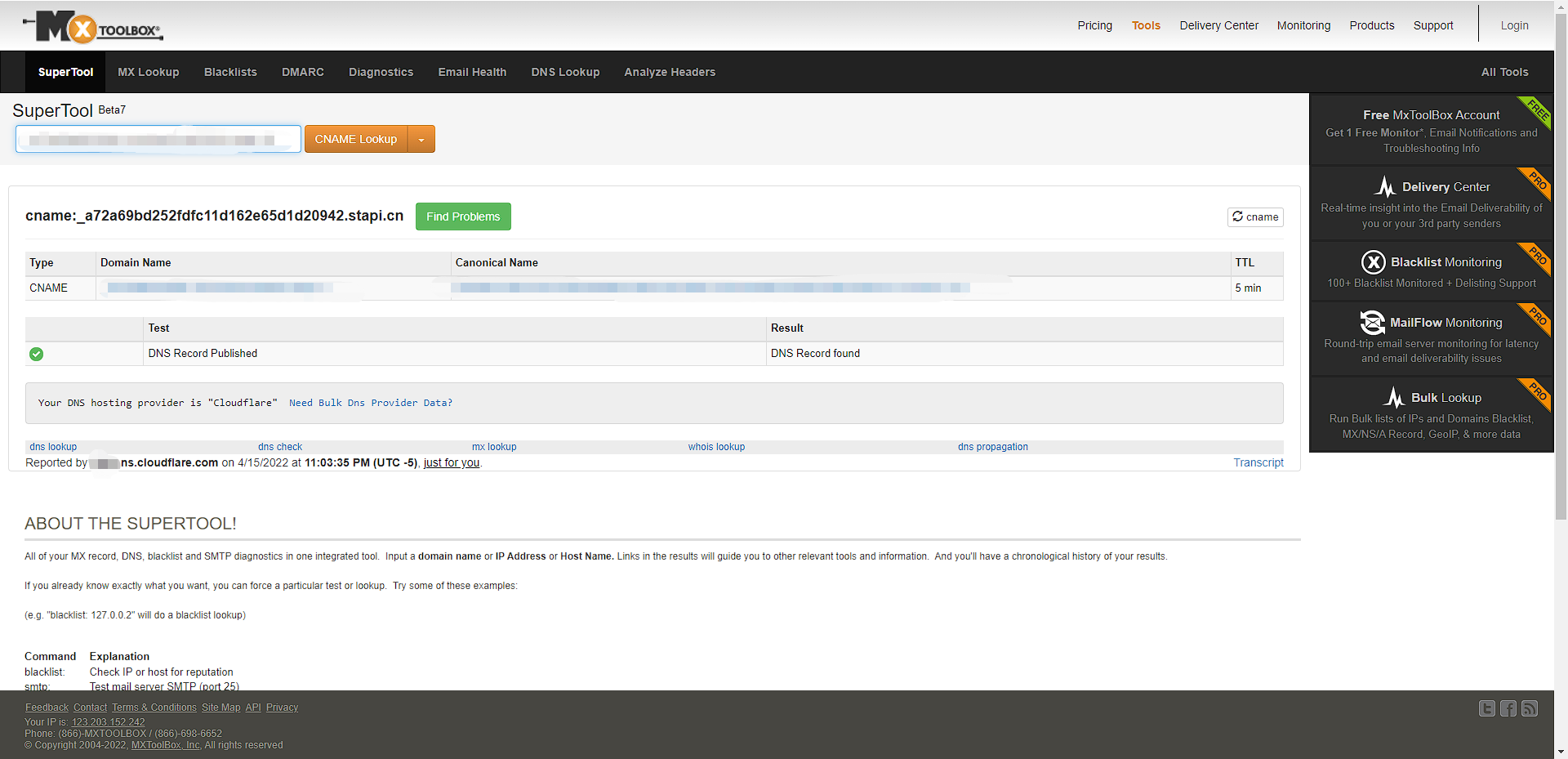
Task: Open the Twitter social icon in footer
Action: 1487,708
